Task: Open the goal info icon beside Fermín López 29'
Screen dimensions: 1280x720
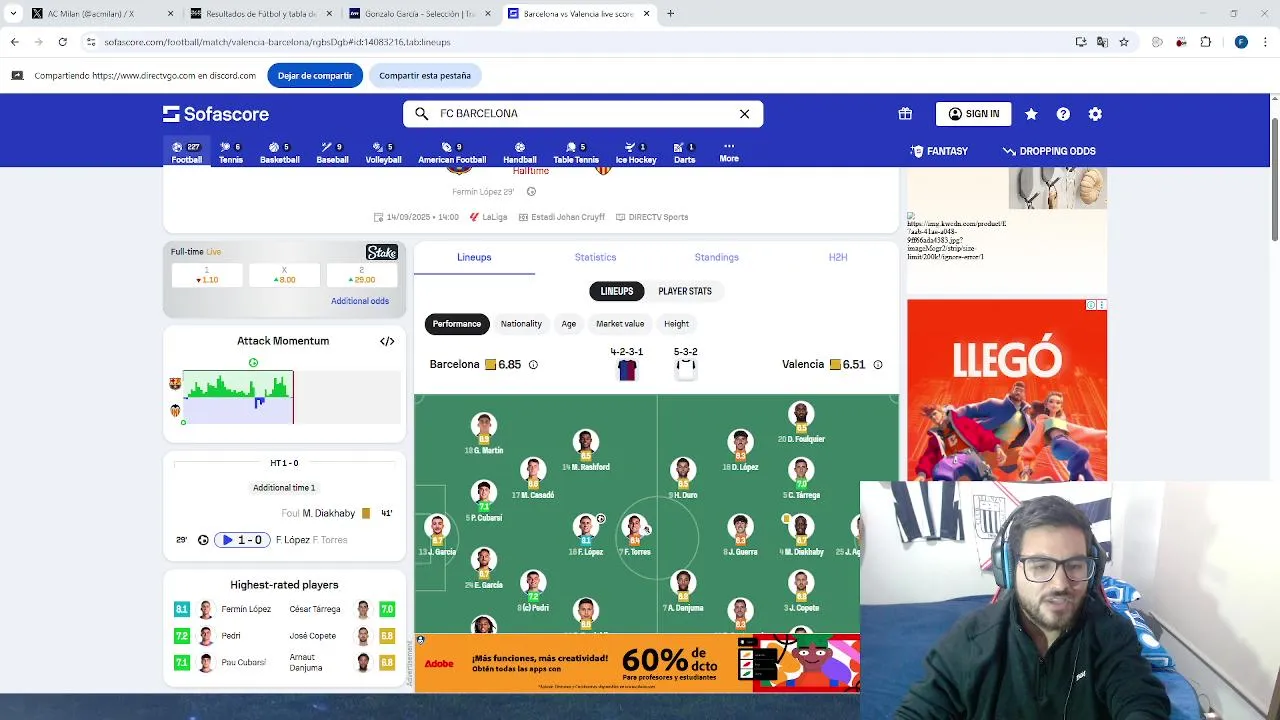Action: (531, 192)
